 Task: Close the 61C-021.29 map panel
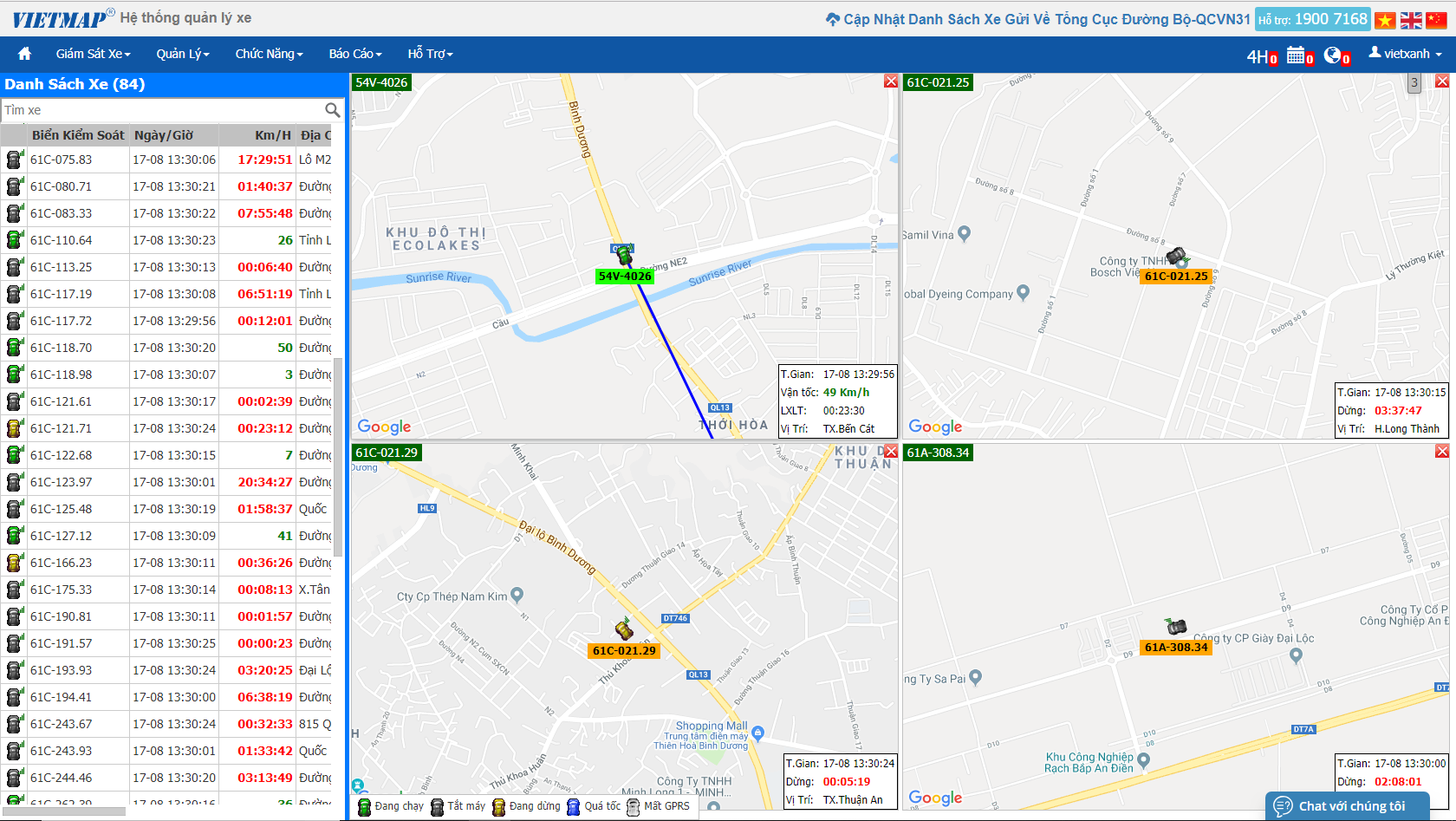pyautogui.click(x=890, y=451)
